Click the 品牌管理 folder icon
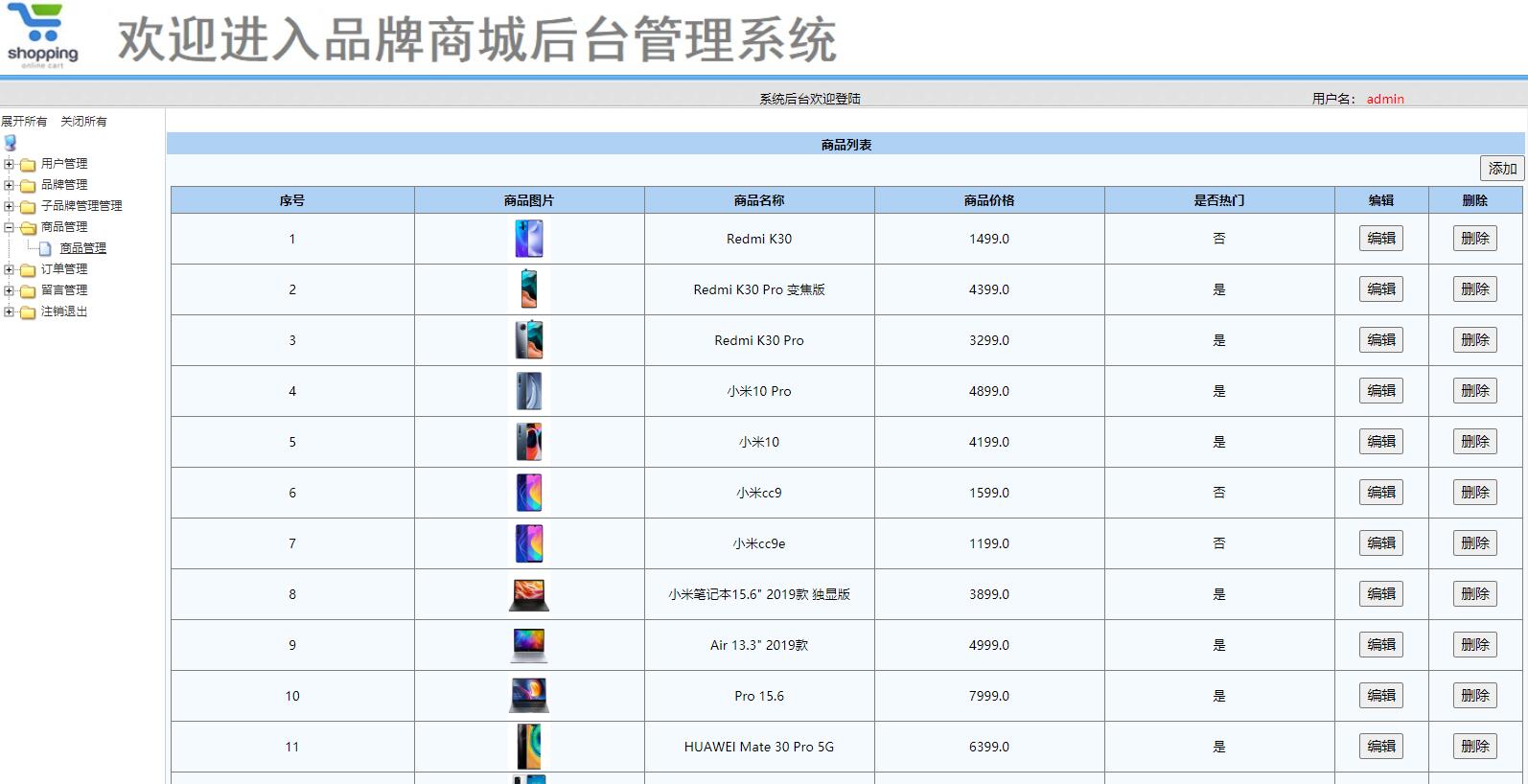Image resolution: width=1528 pixels, height=784 pixels. tap(28, 185)
